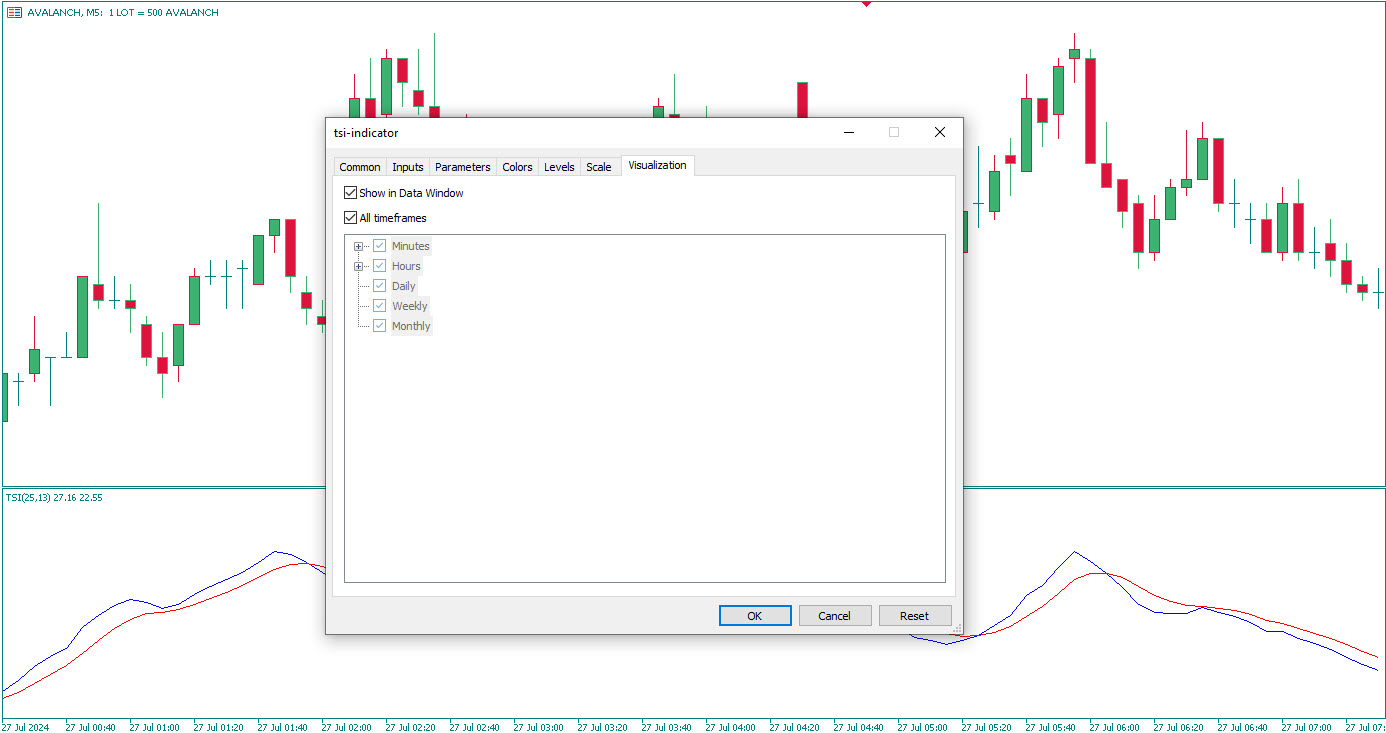Expand the Hours tree node
1386x733 pixels.
coord(358,266)
